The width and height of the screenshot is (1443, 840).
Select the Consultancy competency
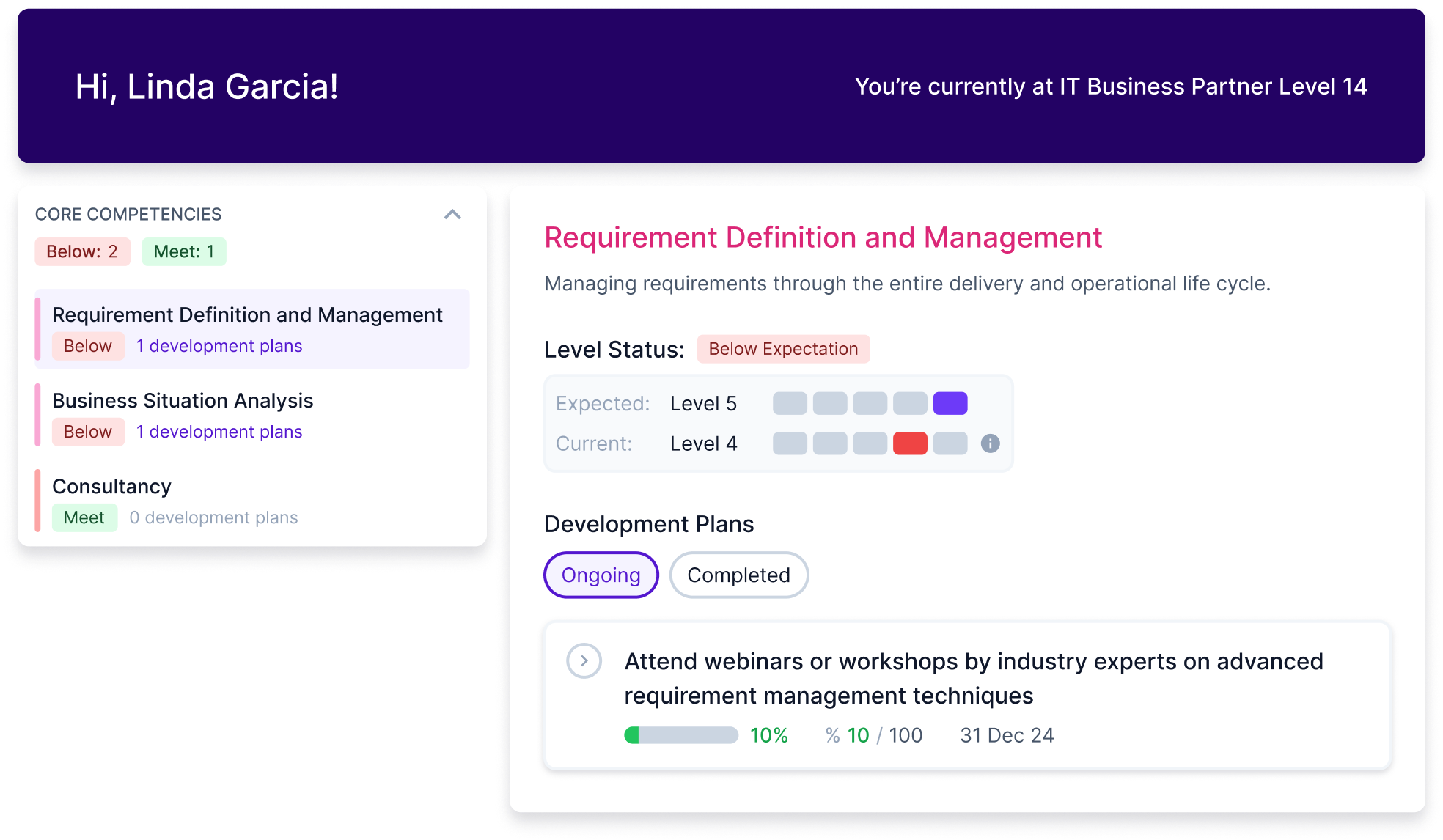(x=111, y=487)
